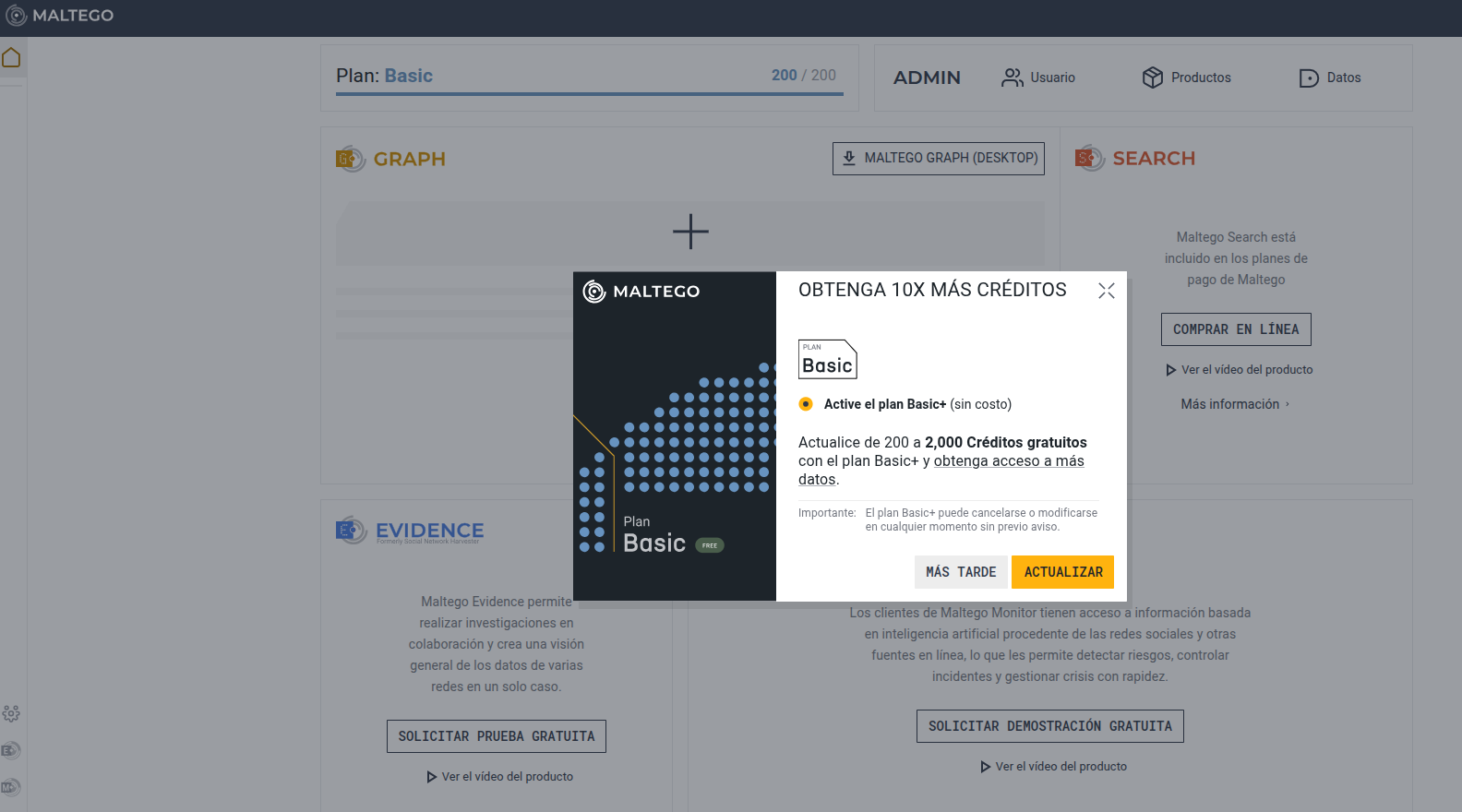
Task: Open Maltego Evidence from sidebar icon
Action: [11, 750]
